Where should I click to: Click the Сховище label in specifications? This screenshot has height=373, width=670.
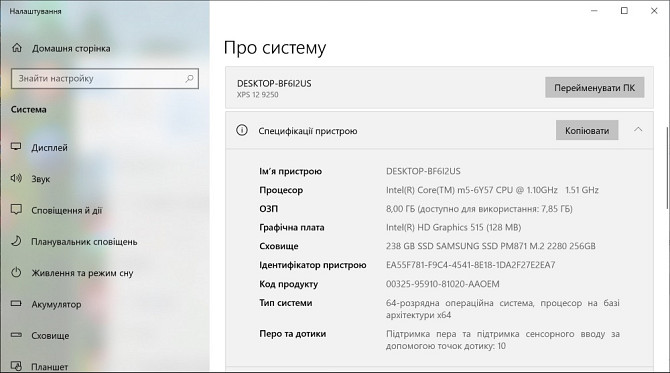coord(279,246)
